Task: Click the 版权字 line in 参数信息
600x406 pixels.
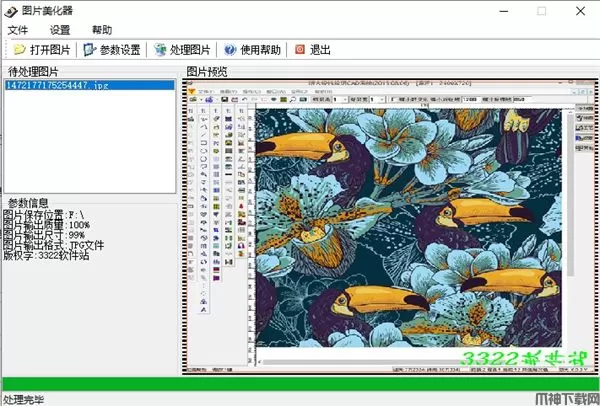Action: [47, 254]
